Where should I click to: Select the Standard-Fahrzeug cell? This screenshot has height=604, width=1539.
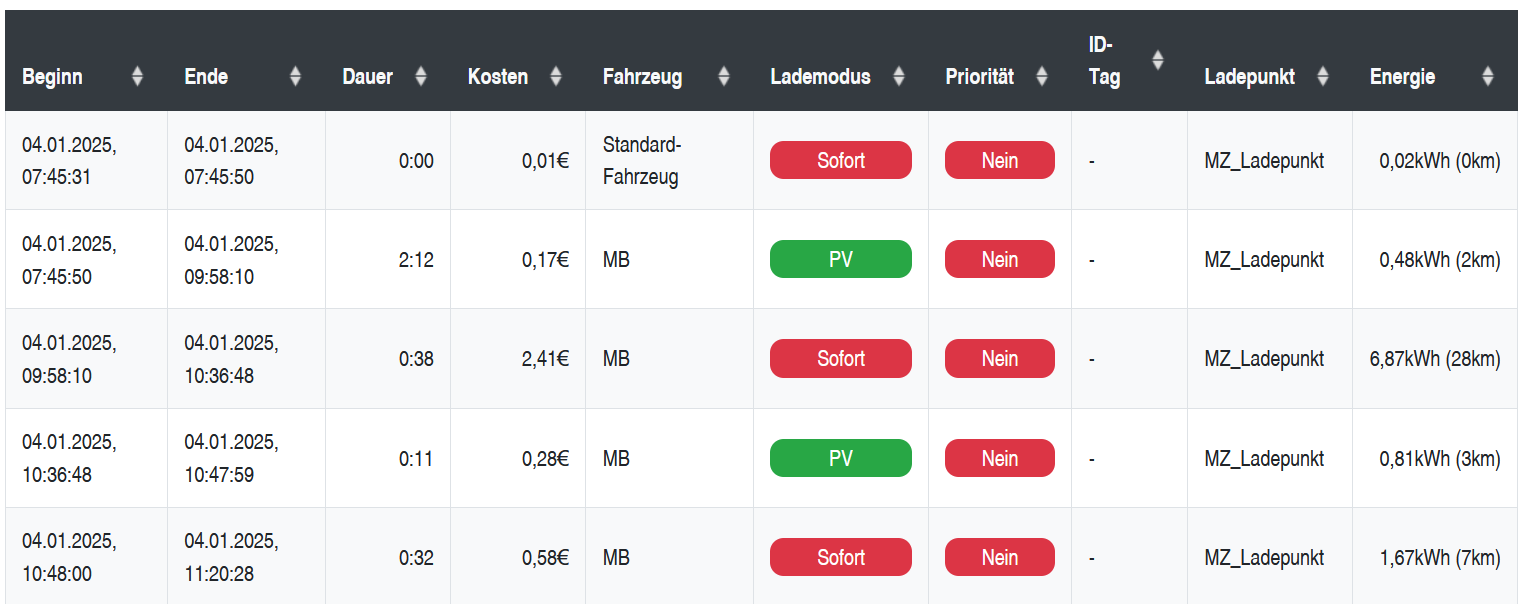[669, 160]
